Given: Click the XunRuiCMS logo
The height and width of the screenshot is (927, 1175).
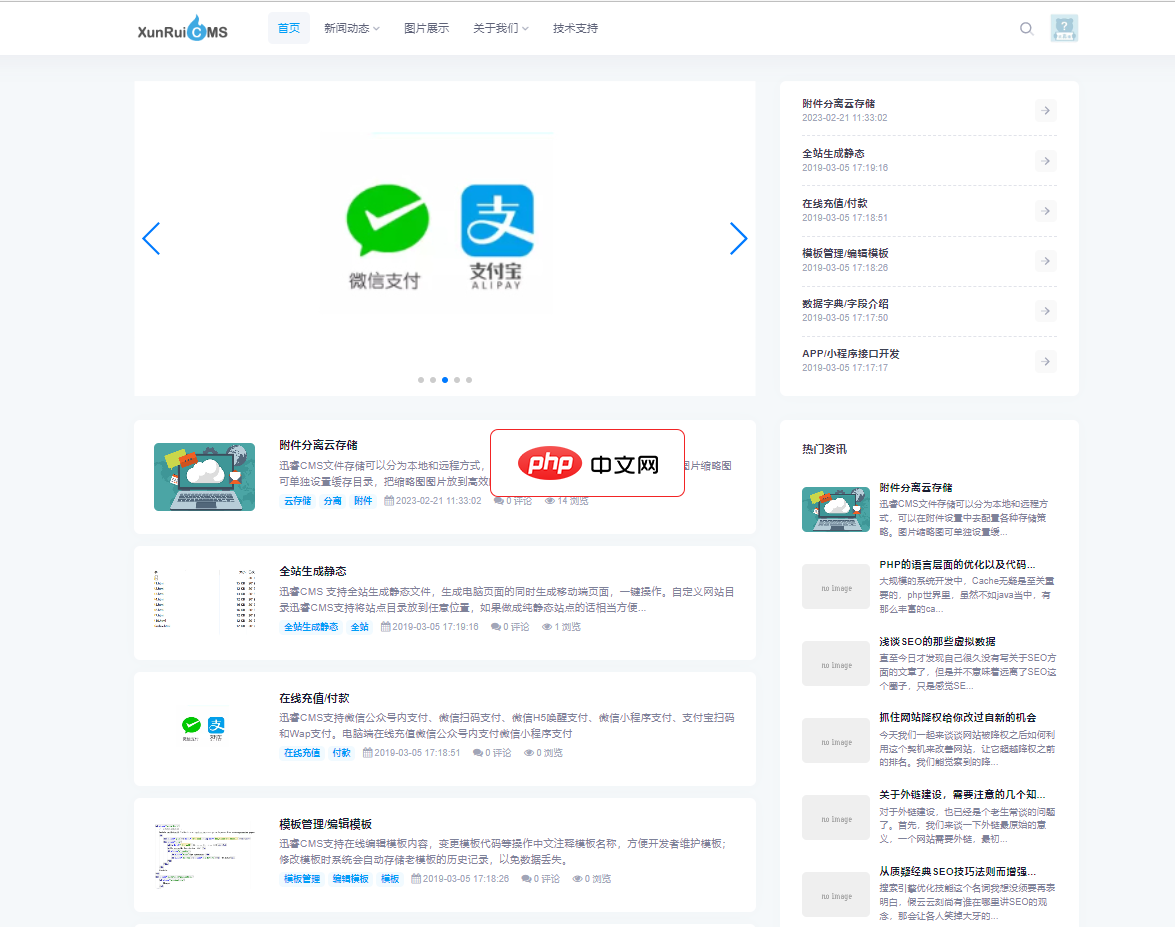Looking at the screenshot, I should point(182,28).
